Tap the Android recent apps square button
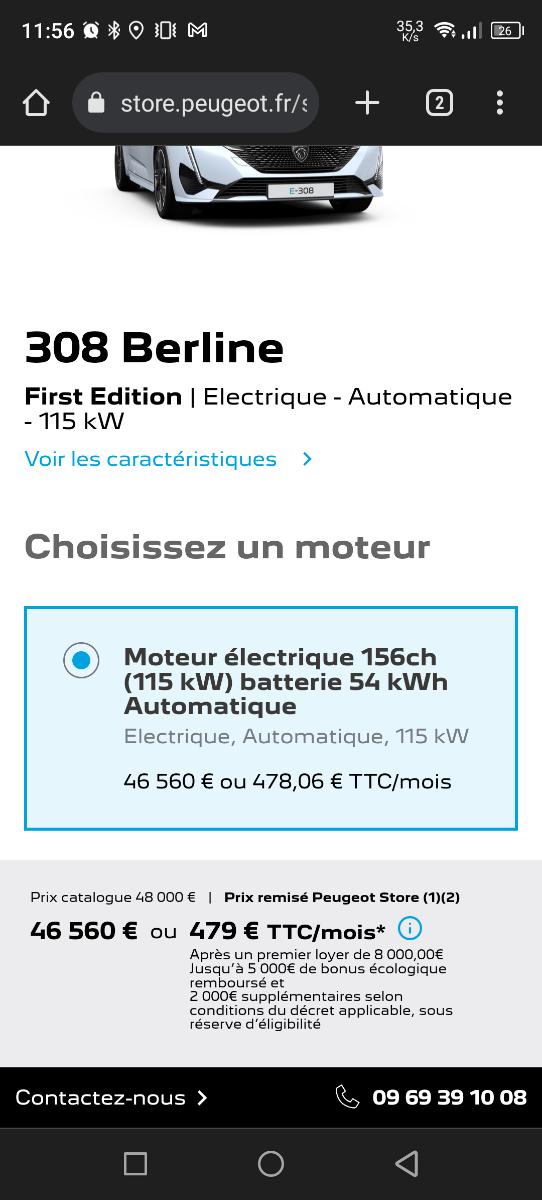The image size is (542, 1200). pyautogui.click(x=135, y=1163)
